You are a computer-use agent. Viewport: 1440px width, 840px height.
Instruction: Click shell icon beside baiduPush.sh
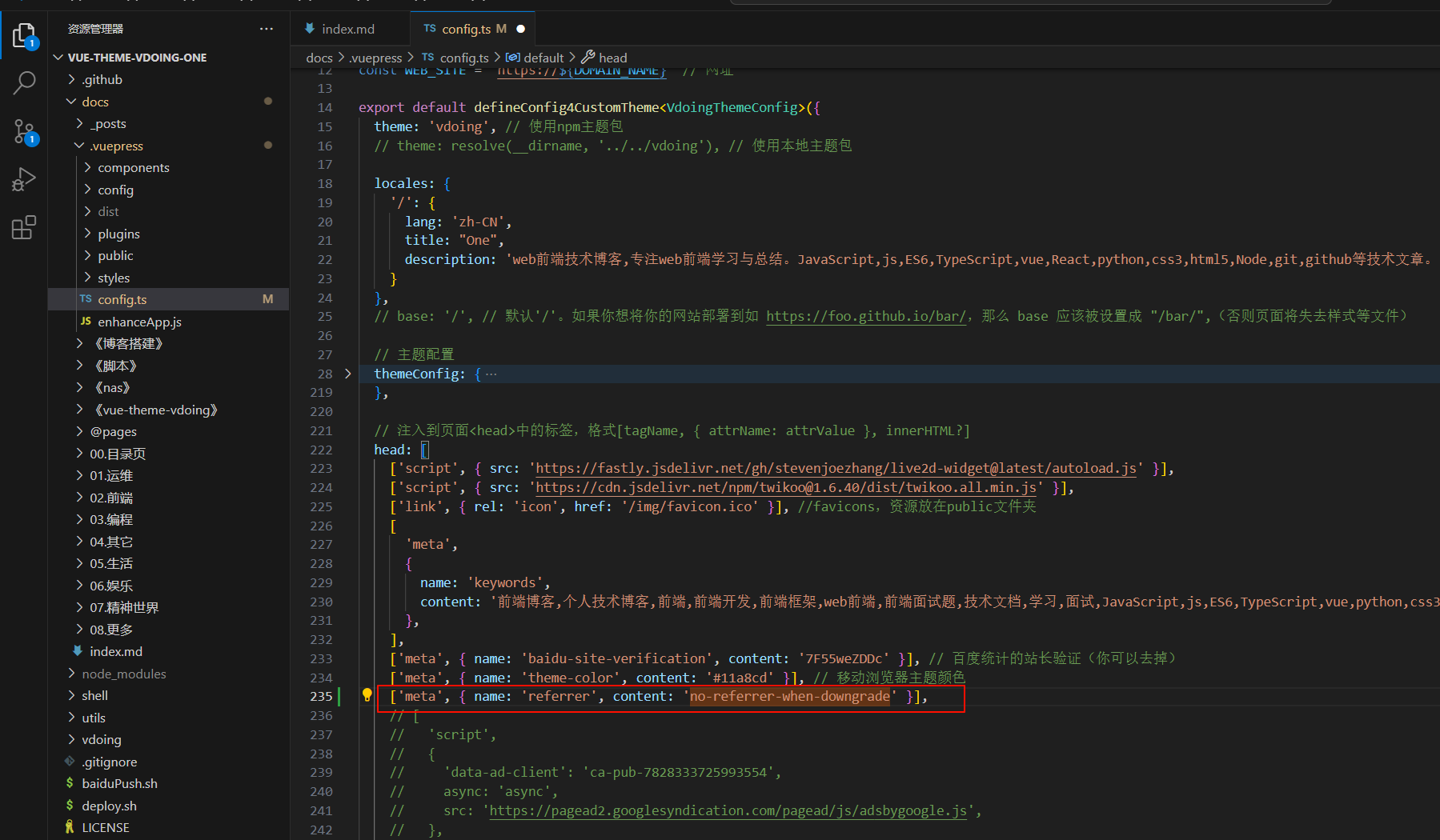[x=70, y=783]
